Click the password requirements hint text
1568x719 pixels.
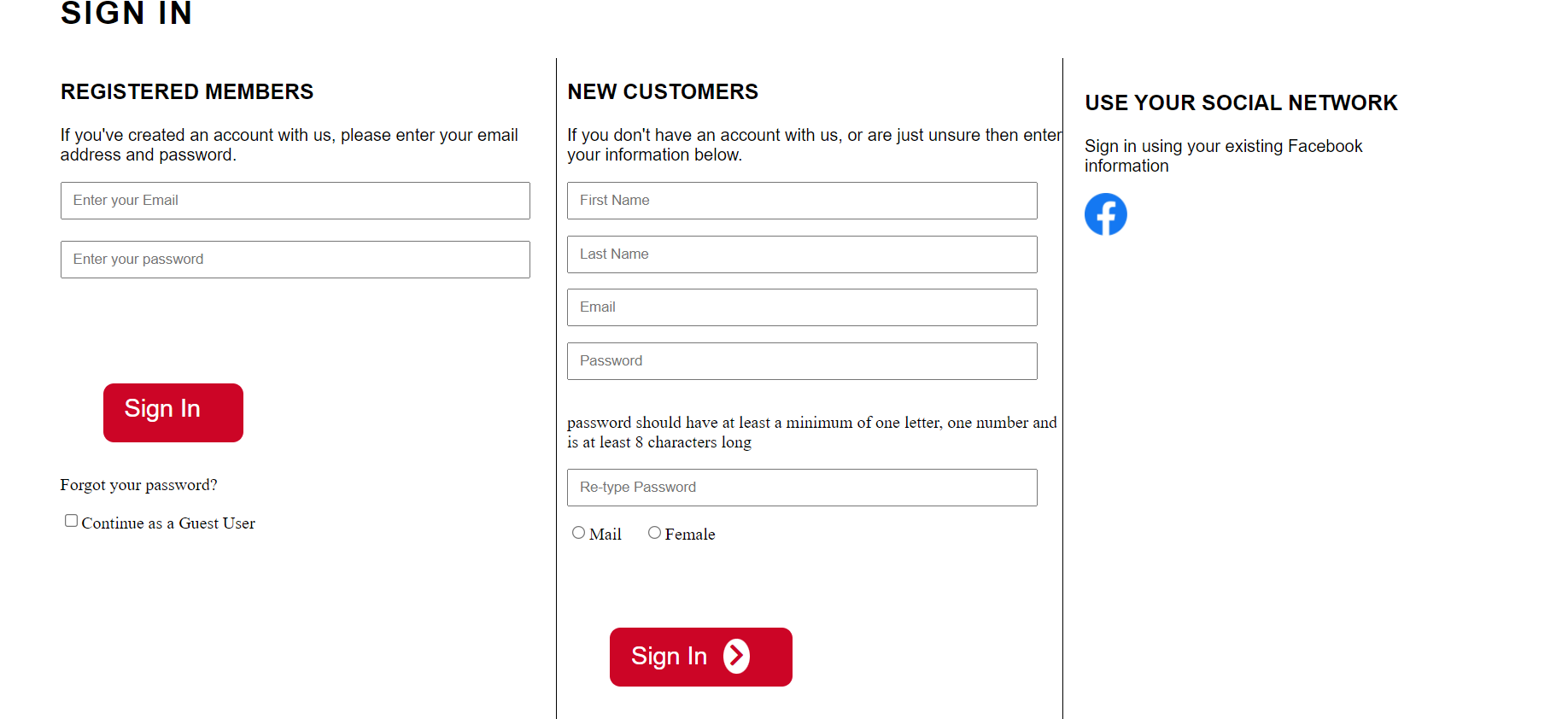tap(811, 432)
